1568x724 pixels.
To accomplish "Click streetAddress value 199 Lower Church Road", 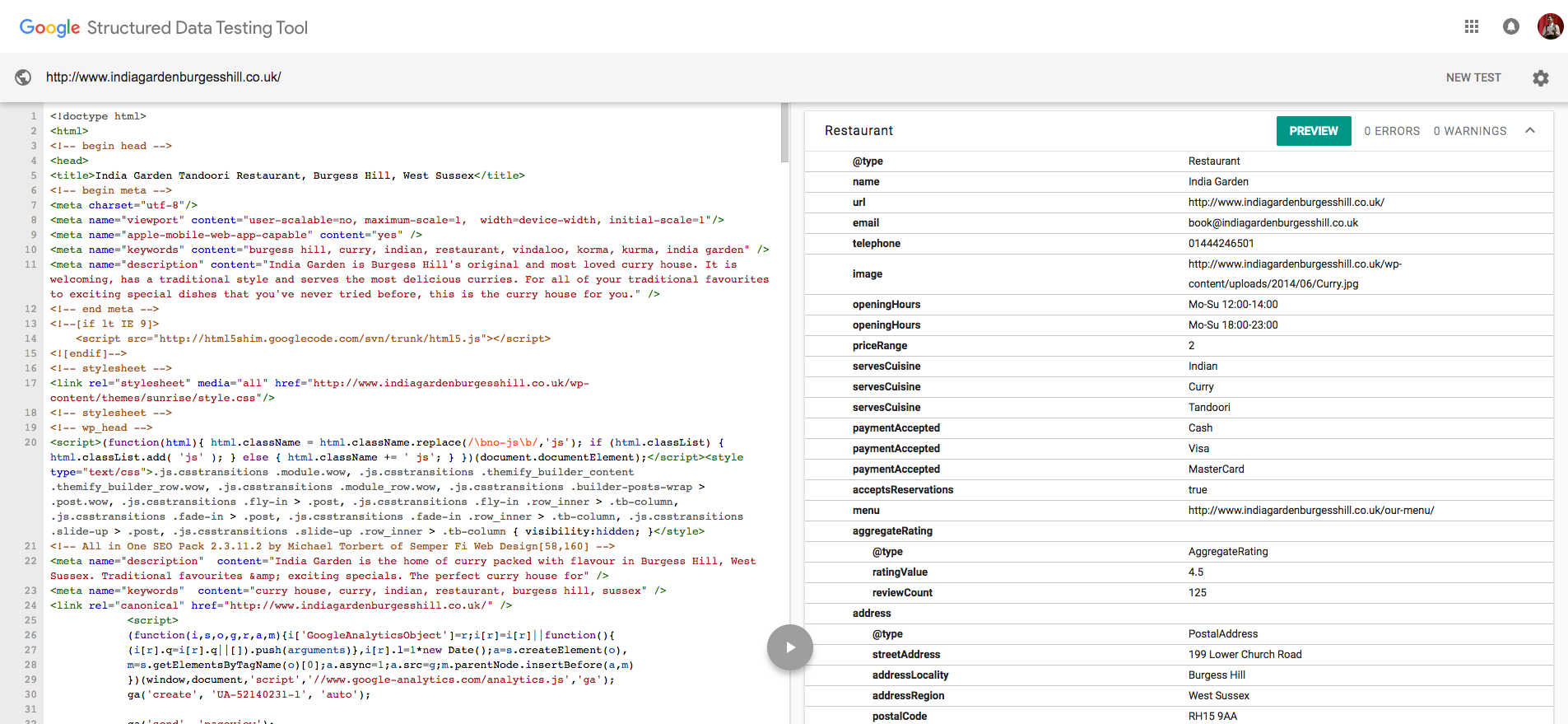I will 1245,655.
